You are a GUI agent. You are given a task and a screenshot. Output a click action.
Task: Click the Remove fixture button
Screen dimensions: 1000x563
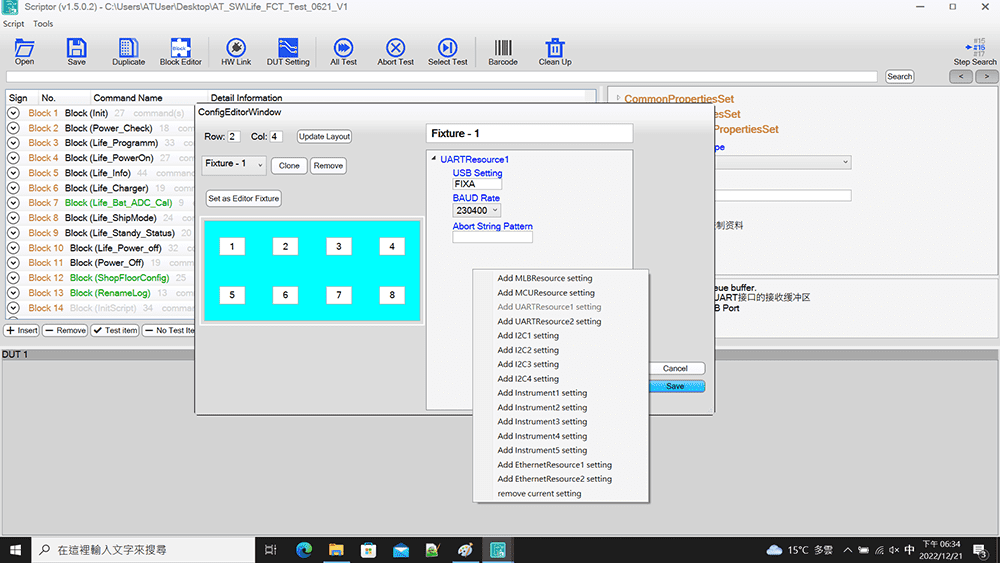point(328,166)
